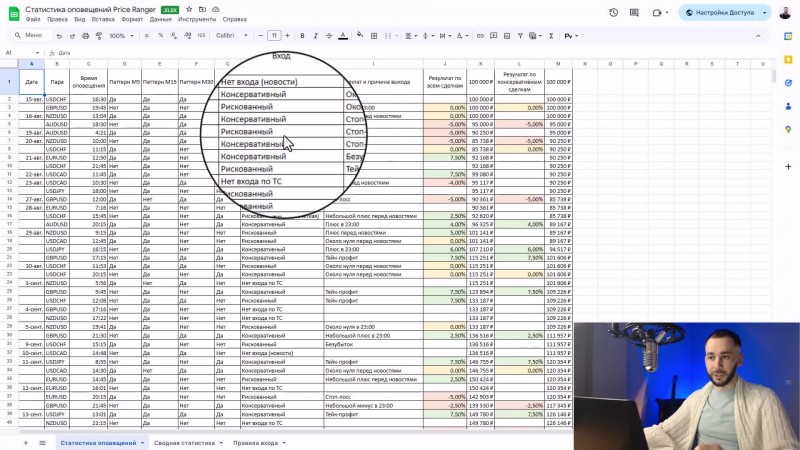Expand the share button arrow dropdown

point(764,13)
